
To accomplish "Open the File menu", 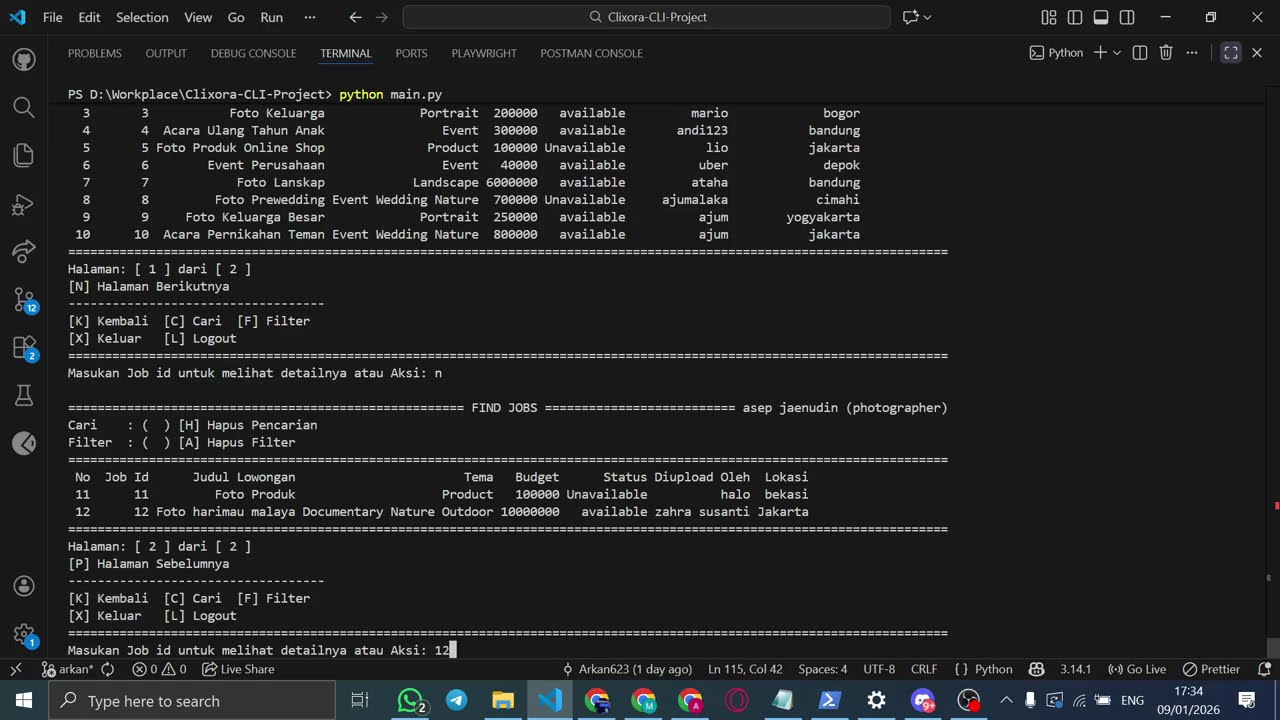I will pyautogui.click(x=53, y=17).
